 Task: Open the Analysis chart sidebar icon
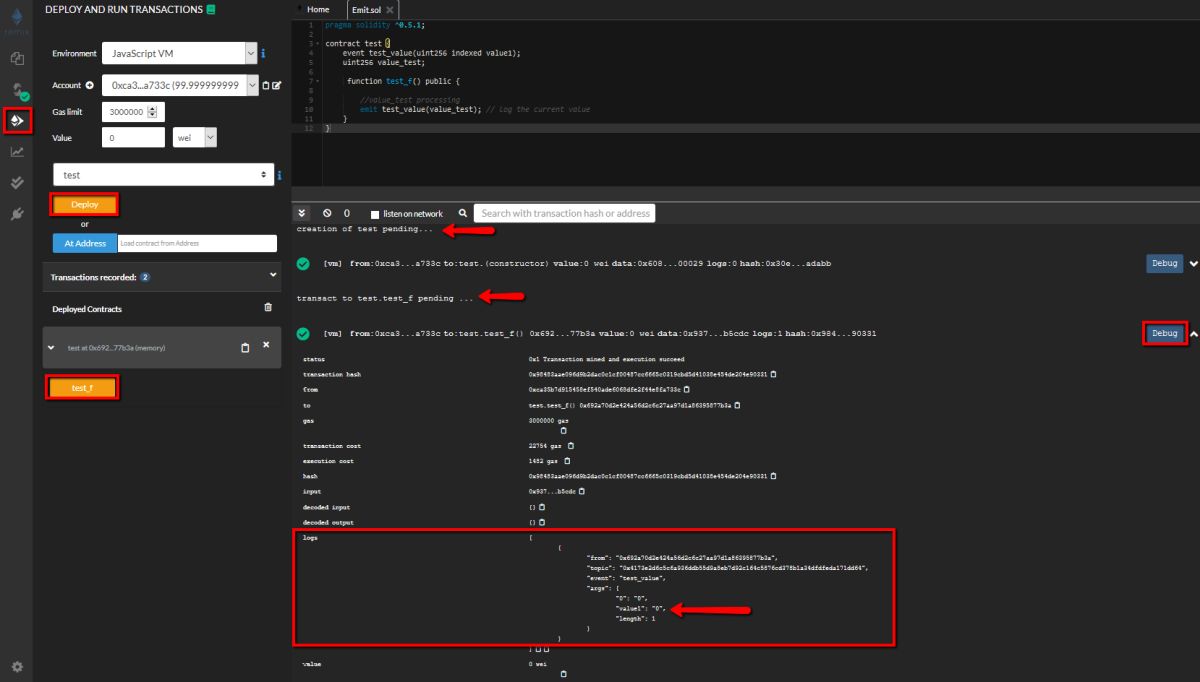coord(17,152)
